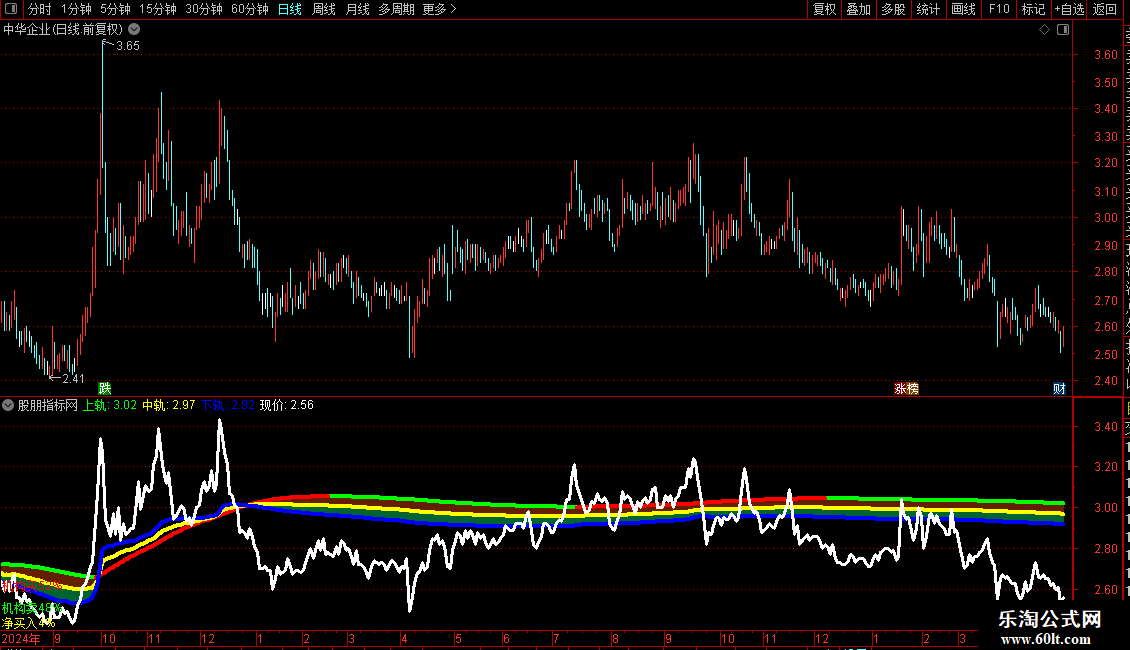Open the 统计 statistics tool
The width and height of the screenshot is (1130, 650).
pos(927,9)
